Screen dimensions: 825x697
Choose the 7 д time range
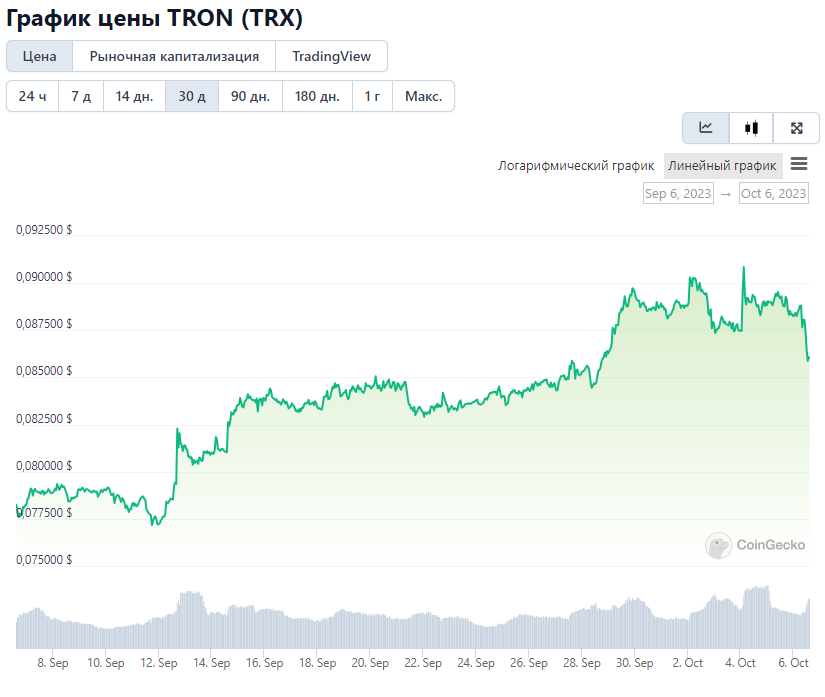point(81,96)
